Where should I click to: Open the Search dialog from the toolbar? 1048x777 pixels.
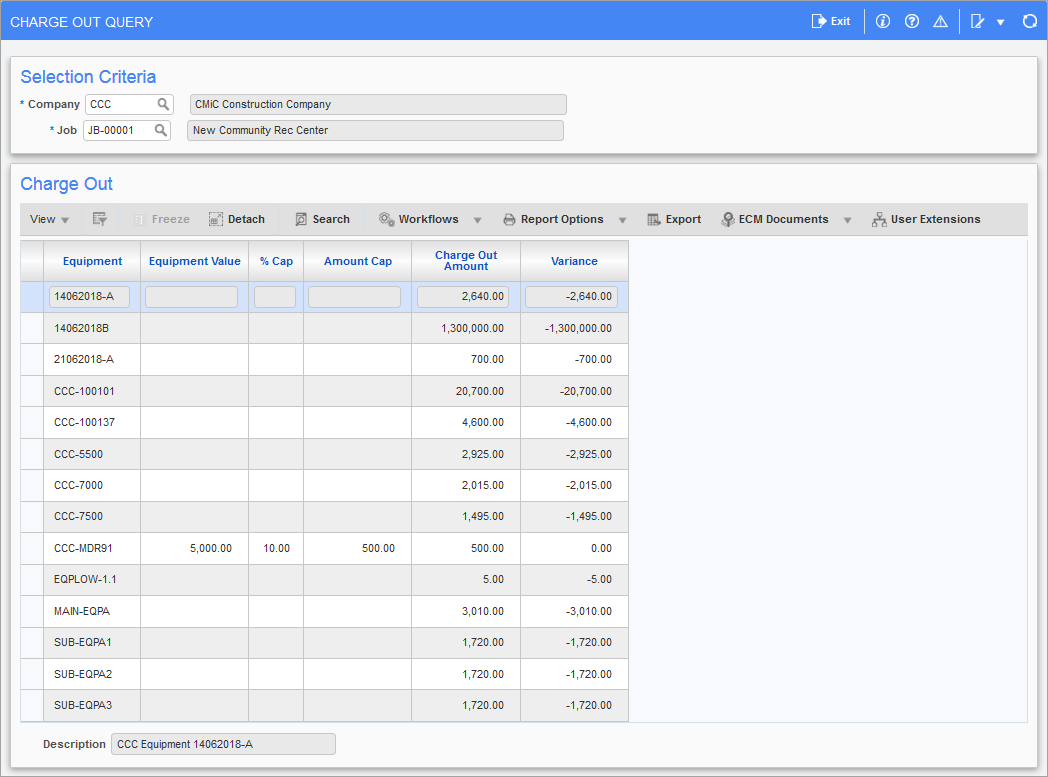tap(321, 219)
